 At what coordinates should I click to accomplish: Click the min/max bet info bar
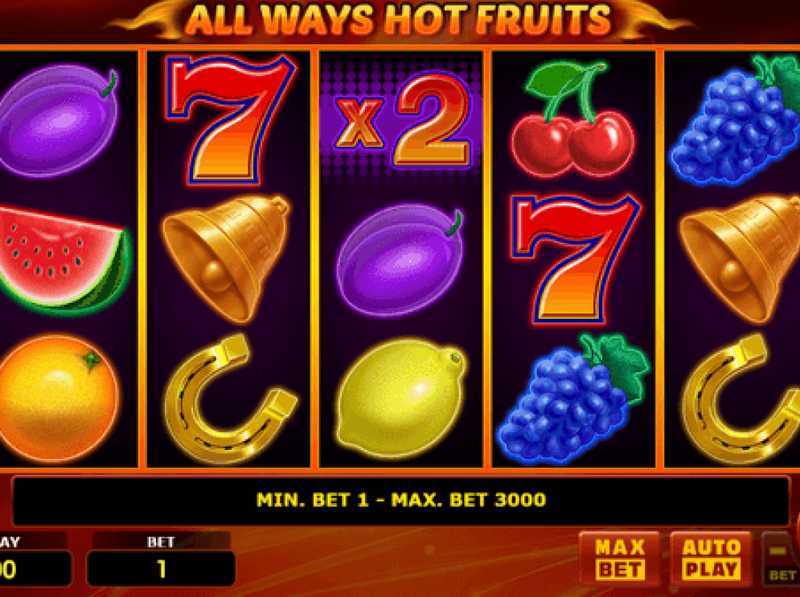click(x=401, y=500)
